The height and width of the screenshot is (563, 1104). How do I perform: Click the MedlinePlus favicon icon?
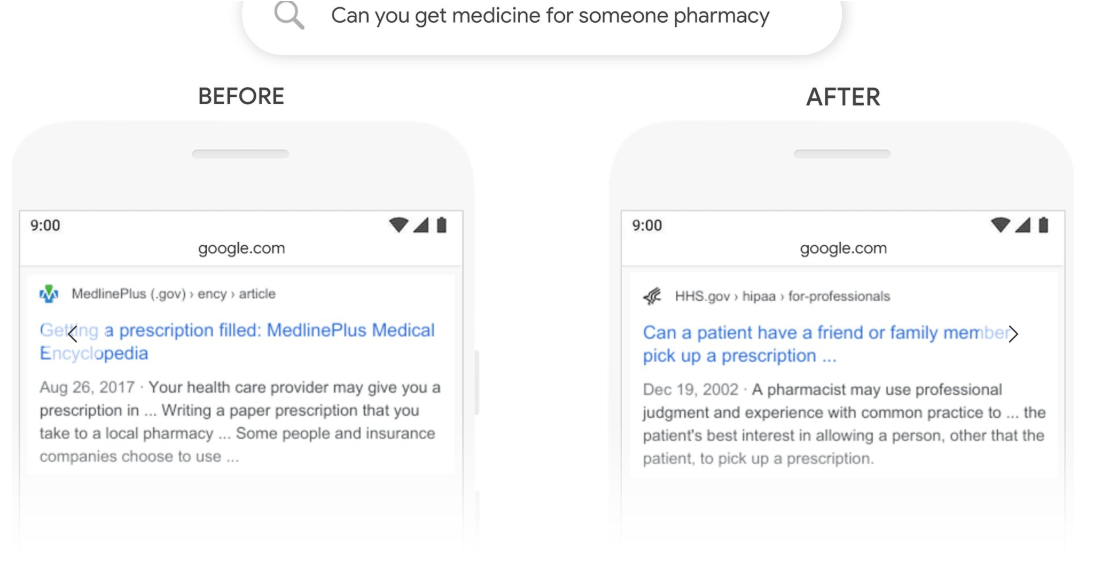click(49, 294)
